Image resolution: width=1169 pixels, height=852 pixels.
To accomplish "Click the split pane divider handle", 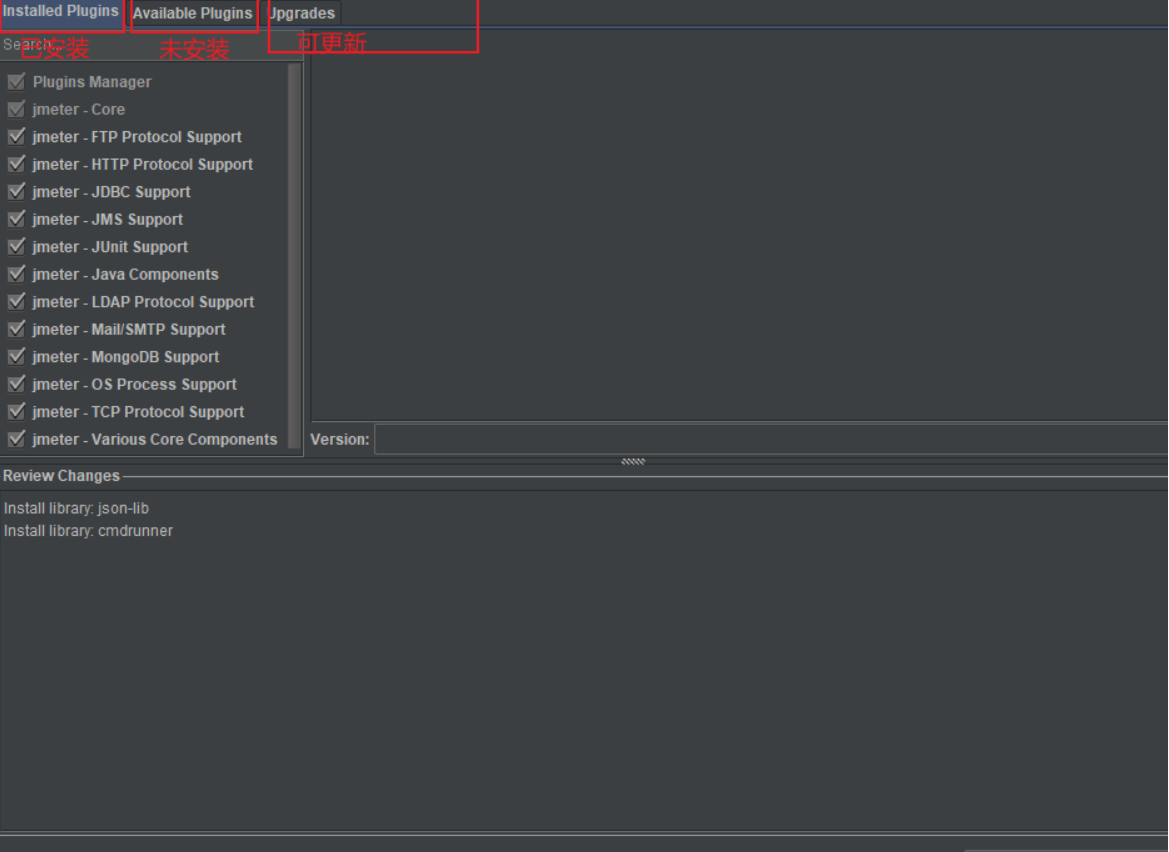I will pyautogui.click(x=633, y=461).
